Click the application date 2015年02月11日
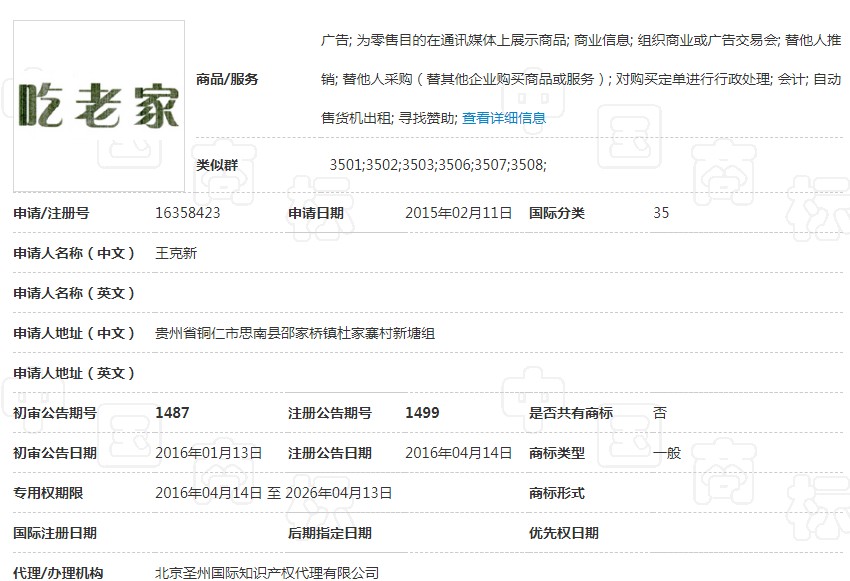The width and height of the screenshot is (850, 581). (458, 213)
